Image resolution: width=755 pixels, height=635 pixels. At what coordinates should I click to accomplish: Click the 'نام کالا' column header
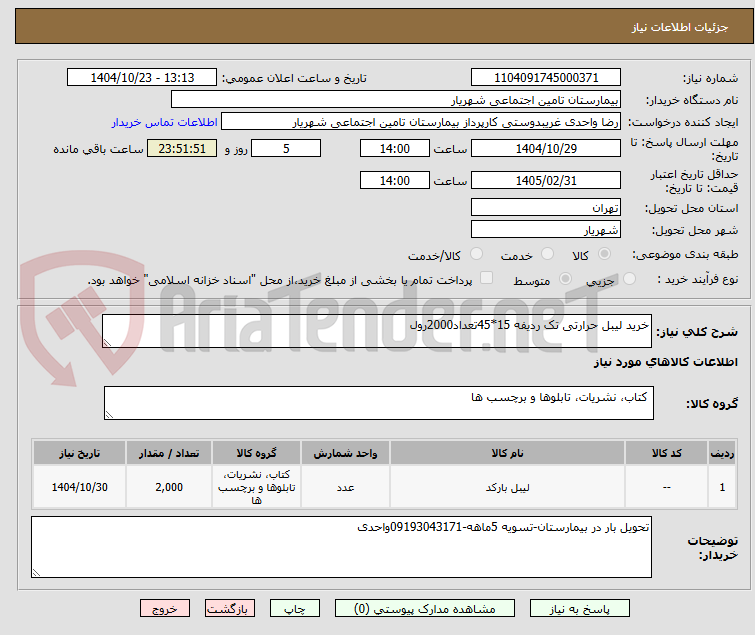point(508,453)
